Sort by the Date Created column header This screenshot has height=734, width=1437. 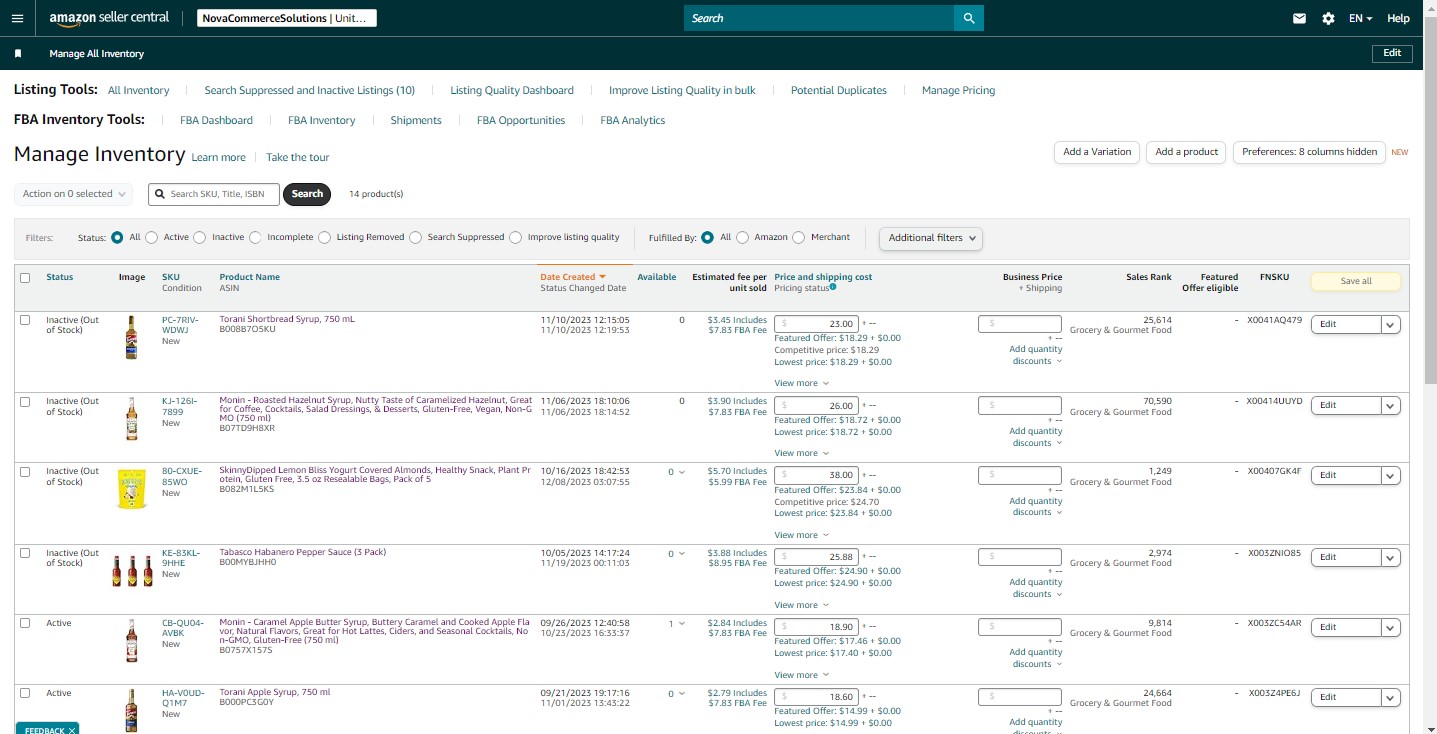(573, 277)
